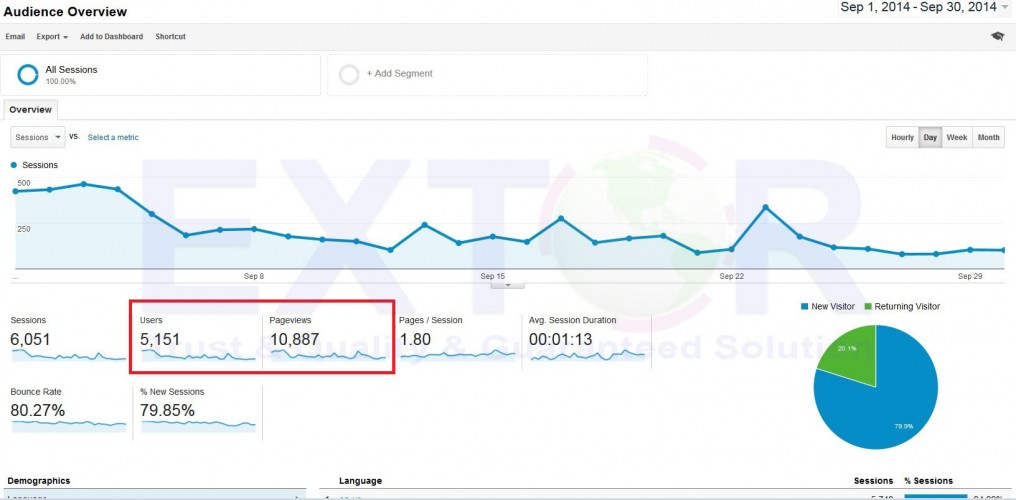The height and width of the screenshot is (500, 1016).
Task: Click the Avg. Session Duration sparkline
Action: click(x=587, y=355)
